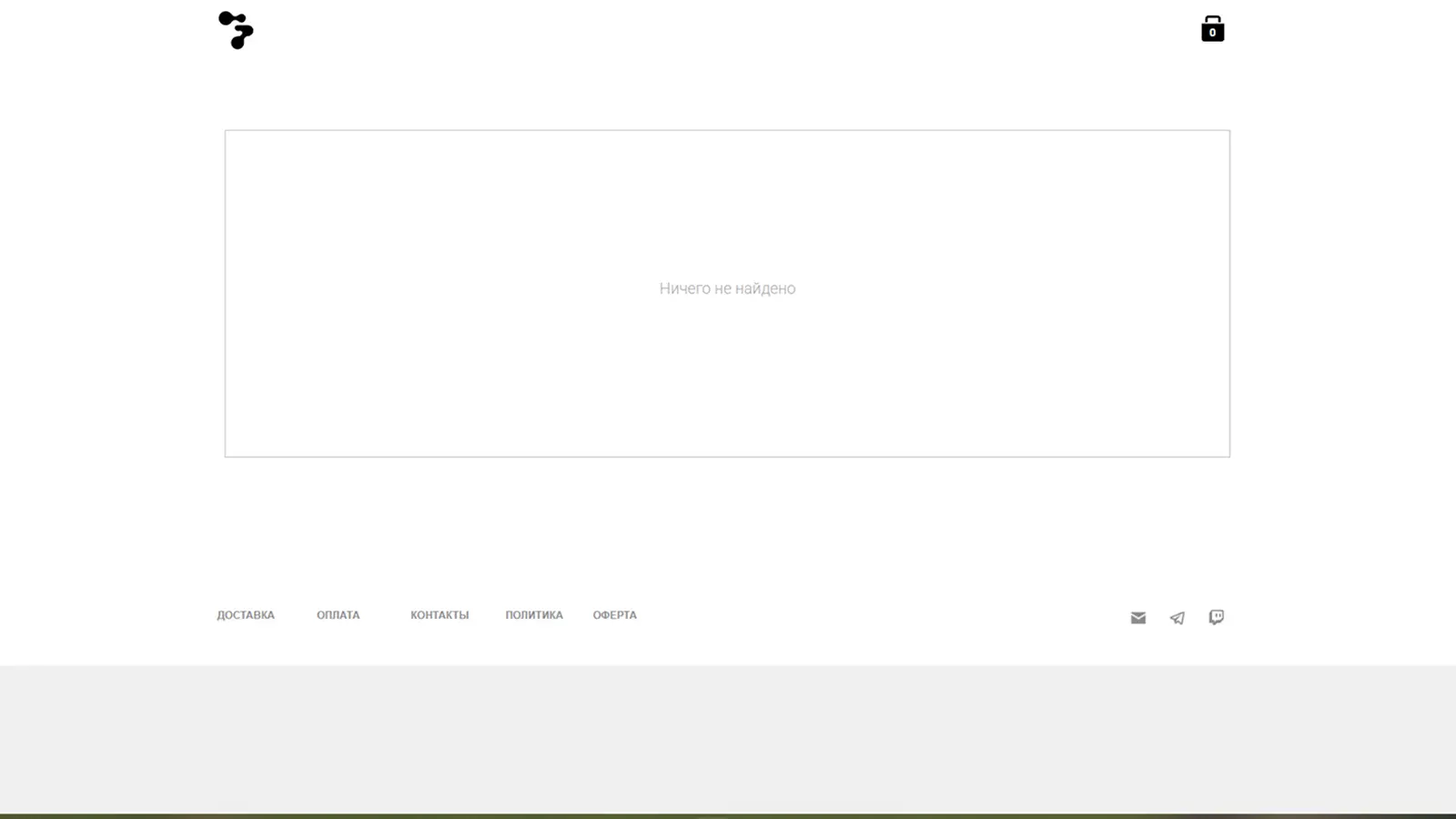View the ПОЛИТИКА page
Viewport: 1456px width, 819px height.
[534, 615]
